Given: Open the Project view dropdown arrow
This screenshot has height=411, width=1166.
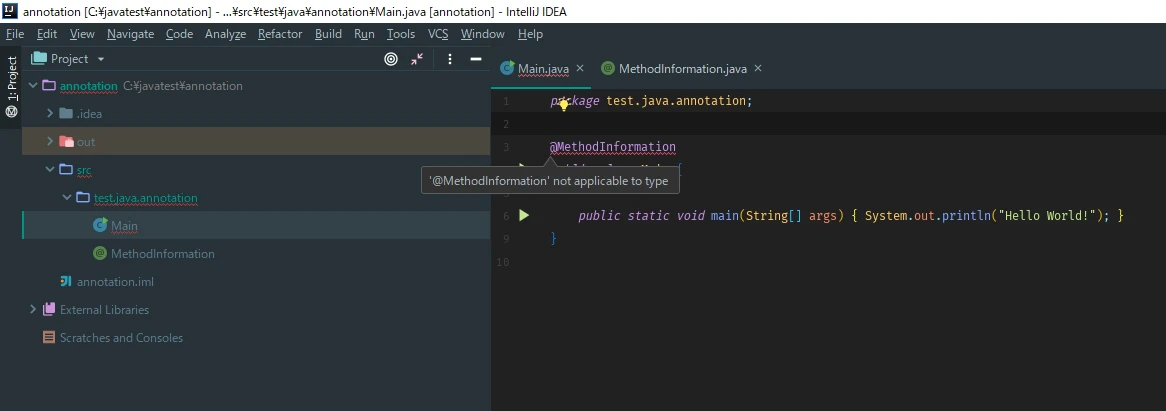Looking at the screenshot, I should pos(101,59).
